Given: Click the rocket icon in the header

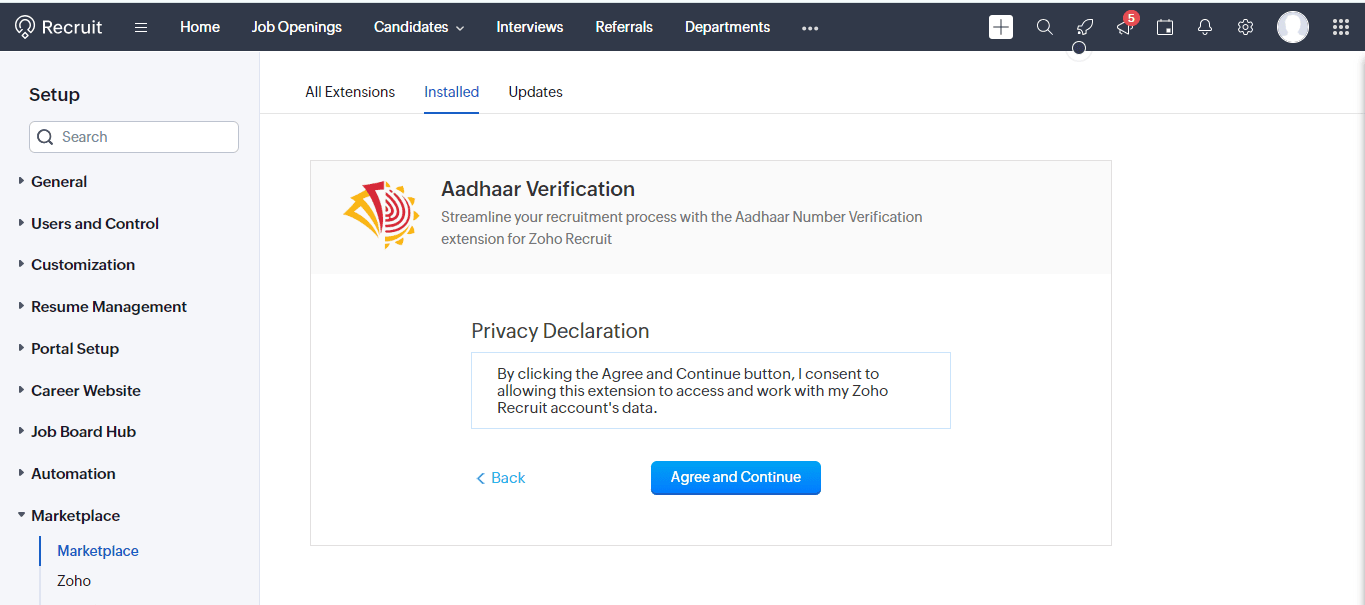Looking at the screenshot, I should pos(1085,27).
